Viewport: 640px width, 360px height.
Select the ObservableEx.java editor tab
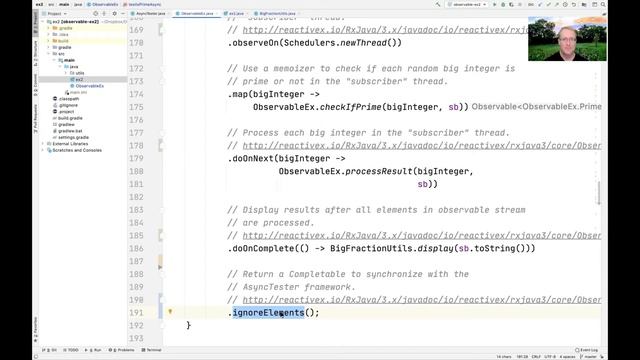click(196, 13)
